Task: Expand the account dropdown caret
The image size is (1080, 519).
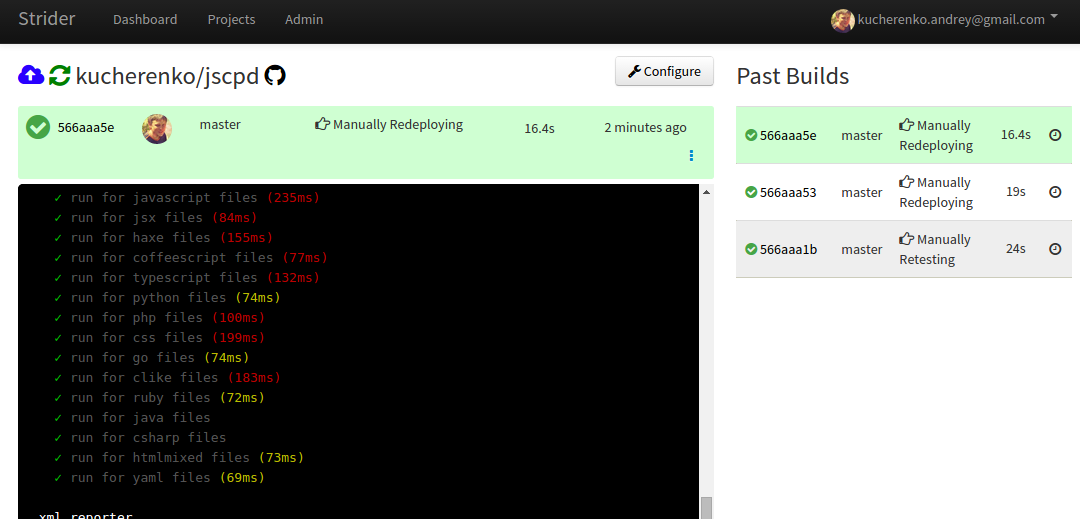Action: point(1054,18)
